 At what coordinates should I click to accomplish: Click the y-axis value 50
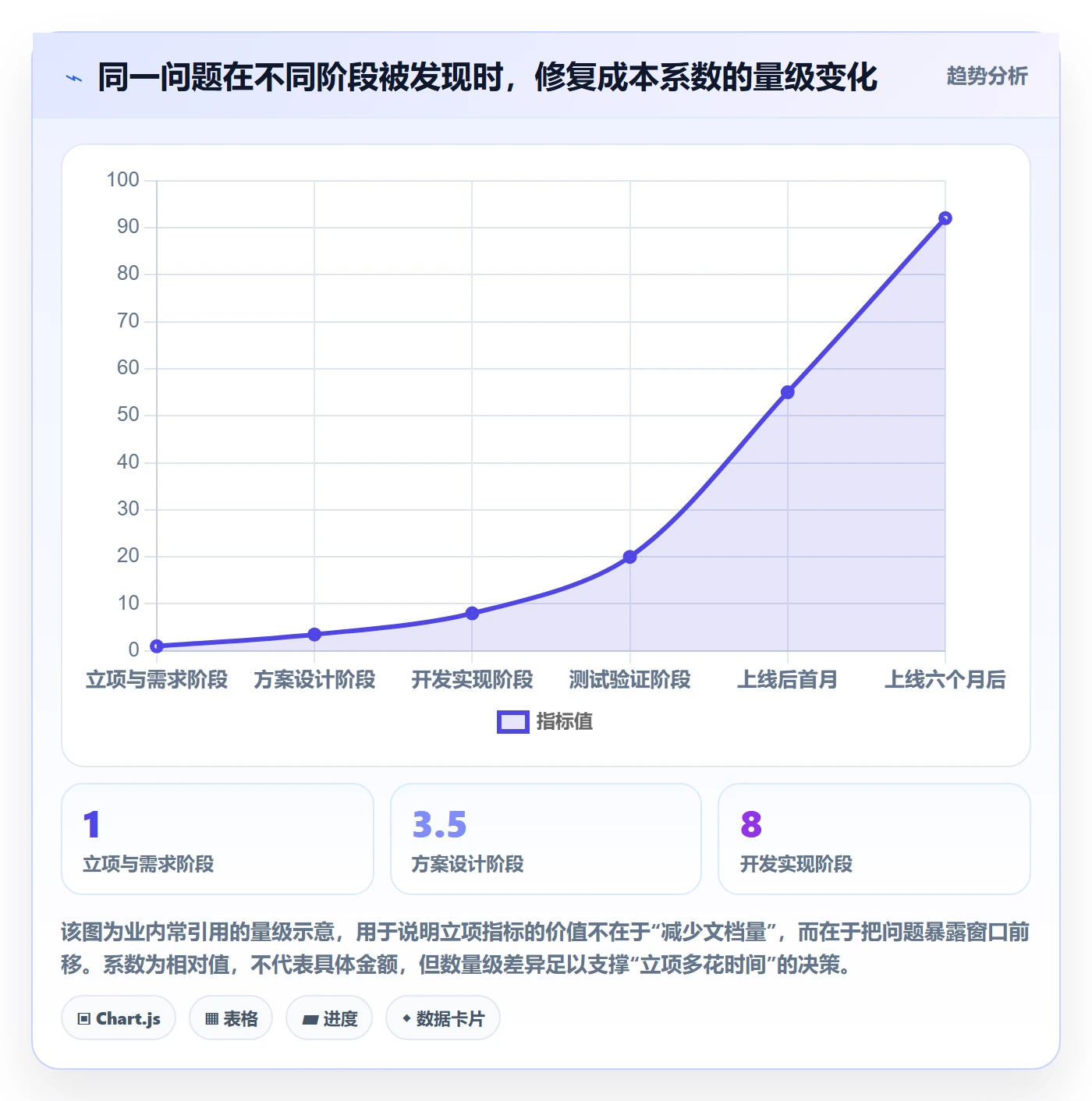pyautogui.click(x=128, y=415)
